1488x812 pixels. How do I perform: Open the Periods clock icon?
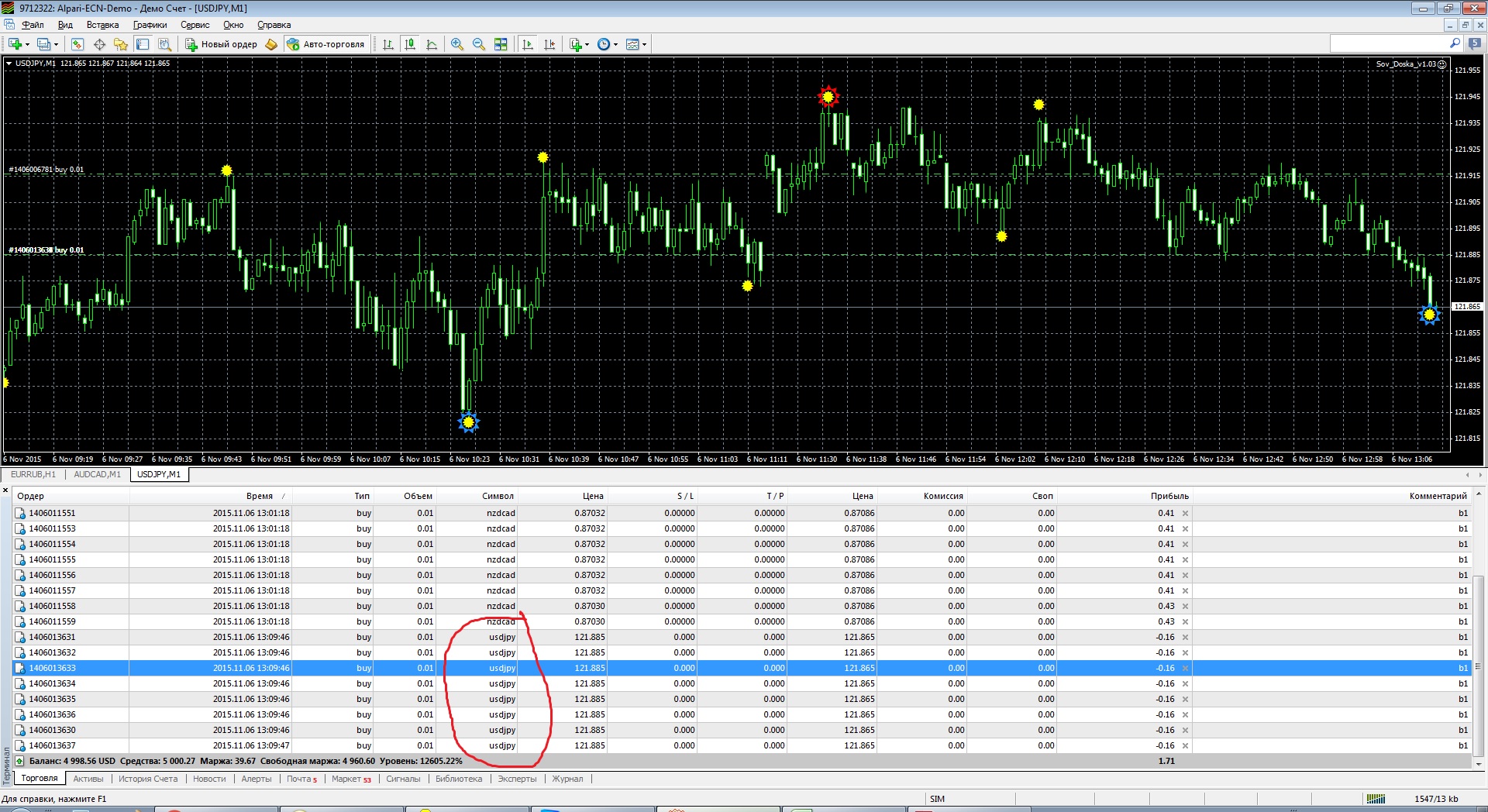(x=604, y=44)
